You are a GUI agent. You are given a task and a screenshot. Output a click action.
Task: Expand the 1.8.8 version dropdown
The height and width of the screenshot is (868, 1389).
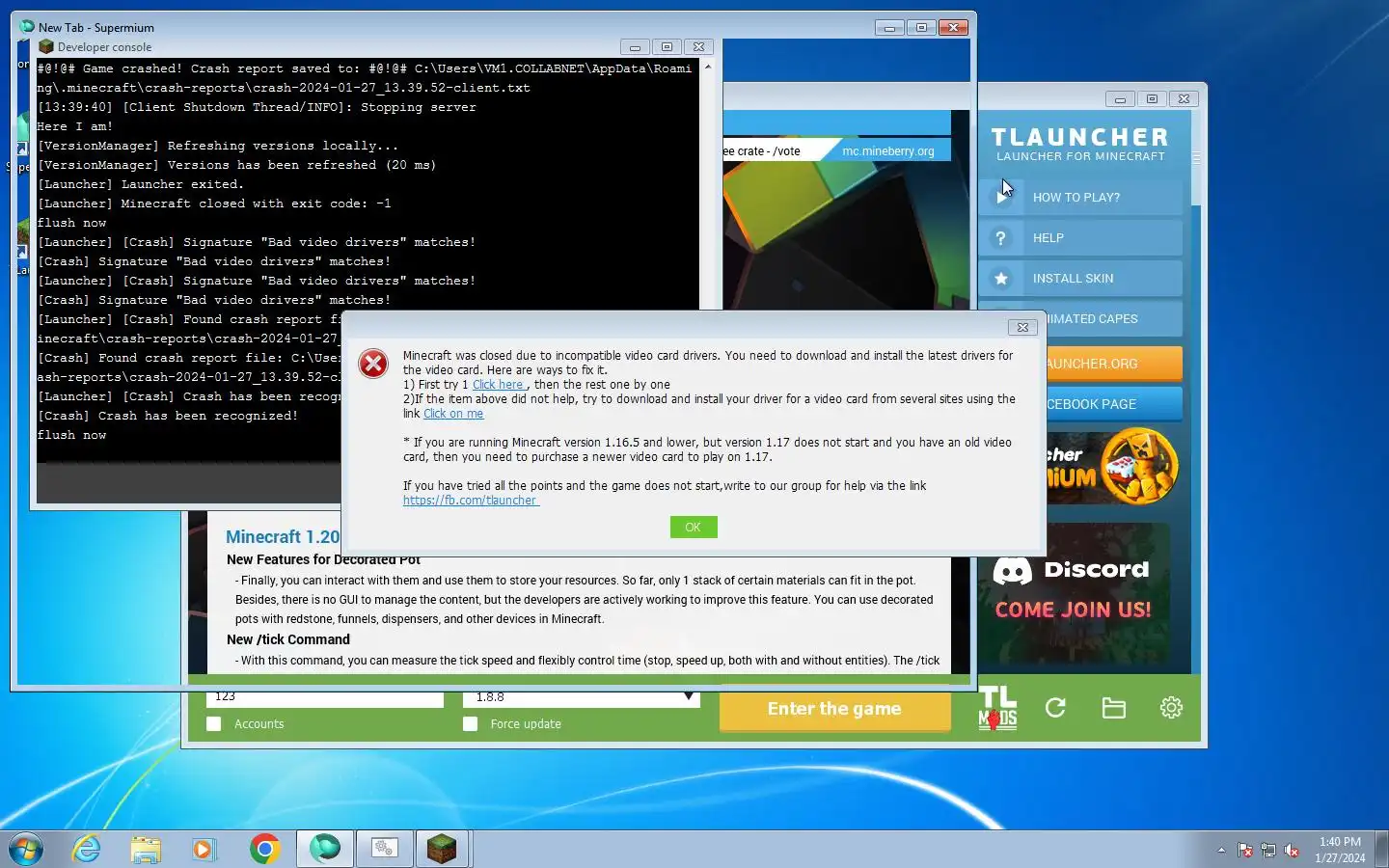[689, 696]
